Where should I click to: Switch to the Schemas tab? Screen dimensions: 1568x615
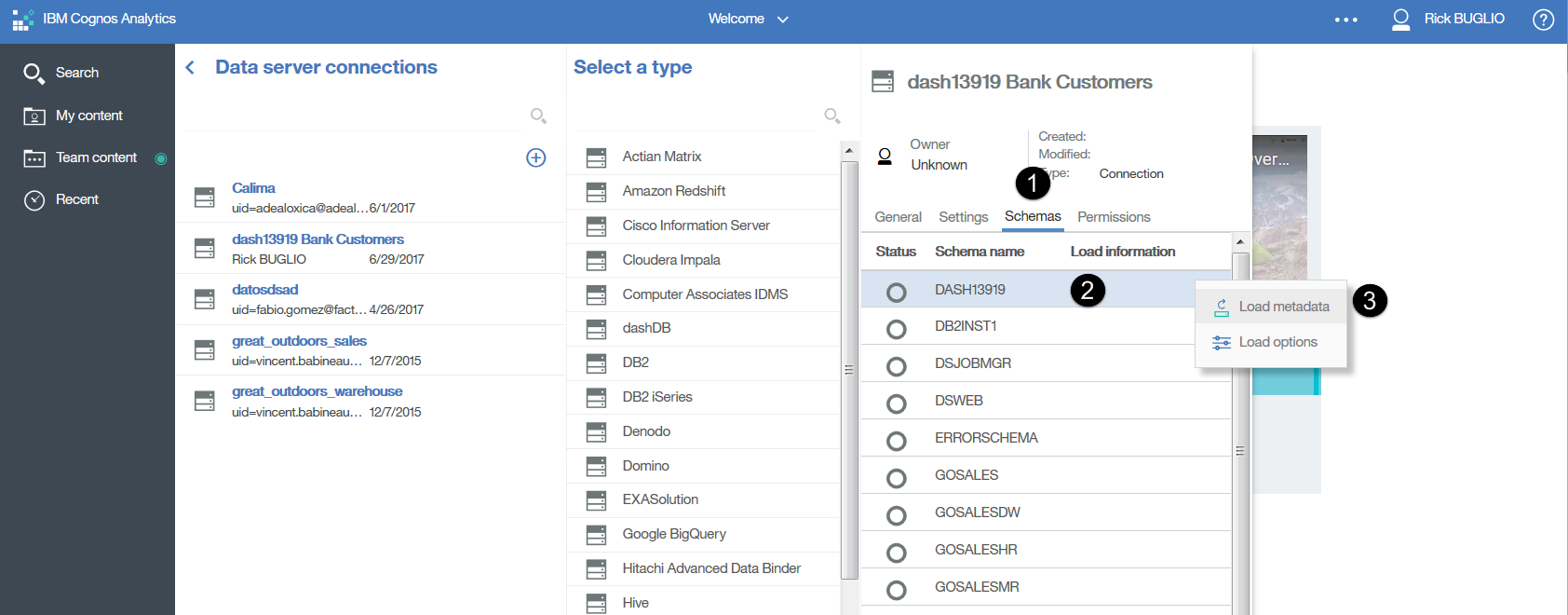pyautogui.click(x=1033, y=216)
